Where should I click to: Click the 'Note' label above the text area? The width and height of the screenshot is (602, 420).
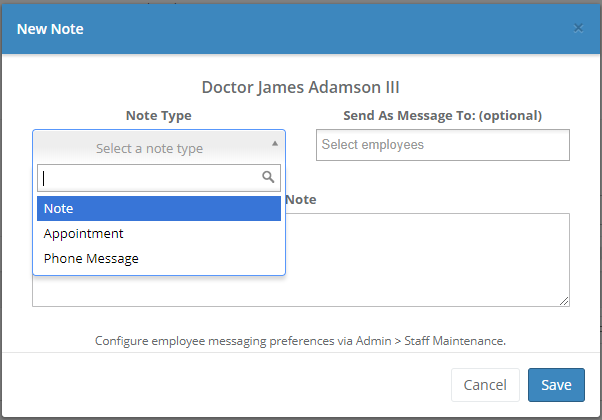301,200
